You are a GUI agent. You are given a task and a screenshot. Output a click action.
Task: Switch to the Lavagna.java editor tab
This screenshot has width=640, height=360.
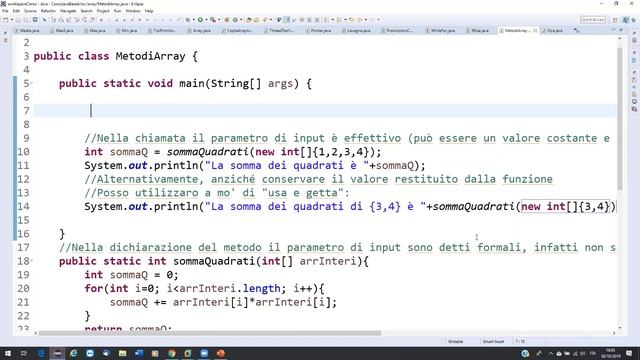pyautogui.click(x=356, y=31)
